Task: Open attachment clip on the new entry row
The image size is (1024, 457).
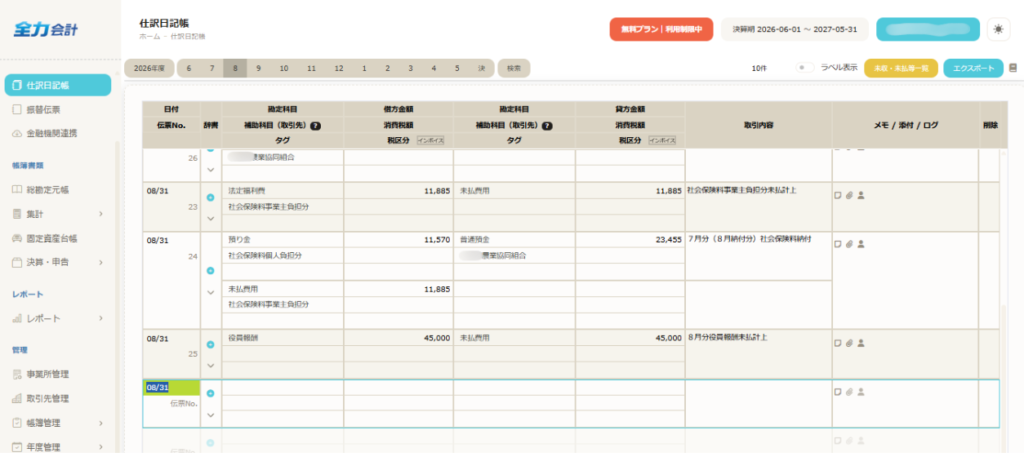Action: [x=849, y=392]
